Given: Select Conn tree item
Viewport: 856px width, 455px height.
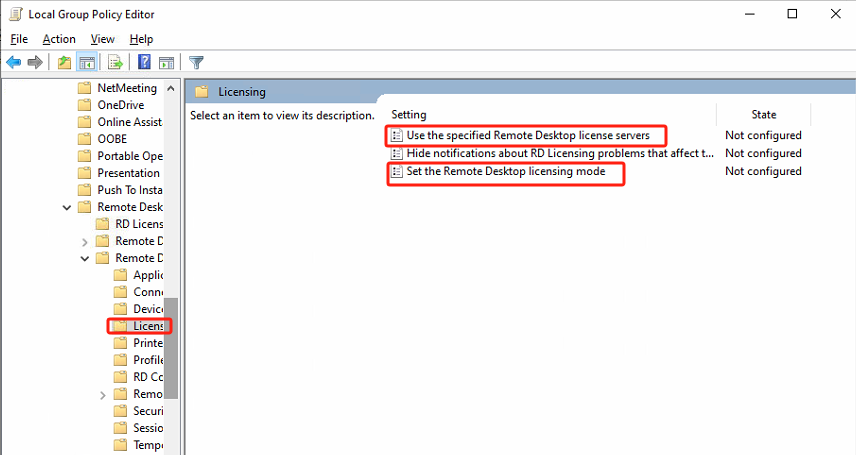Looking at the screenshot, I should (148, 292).
